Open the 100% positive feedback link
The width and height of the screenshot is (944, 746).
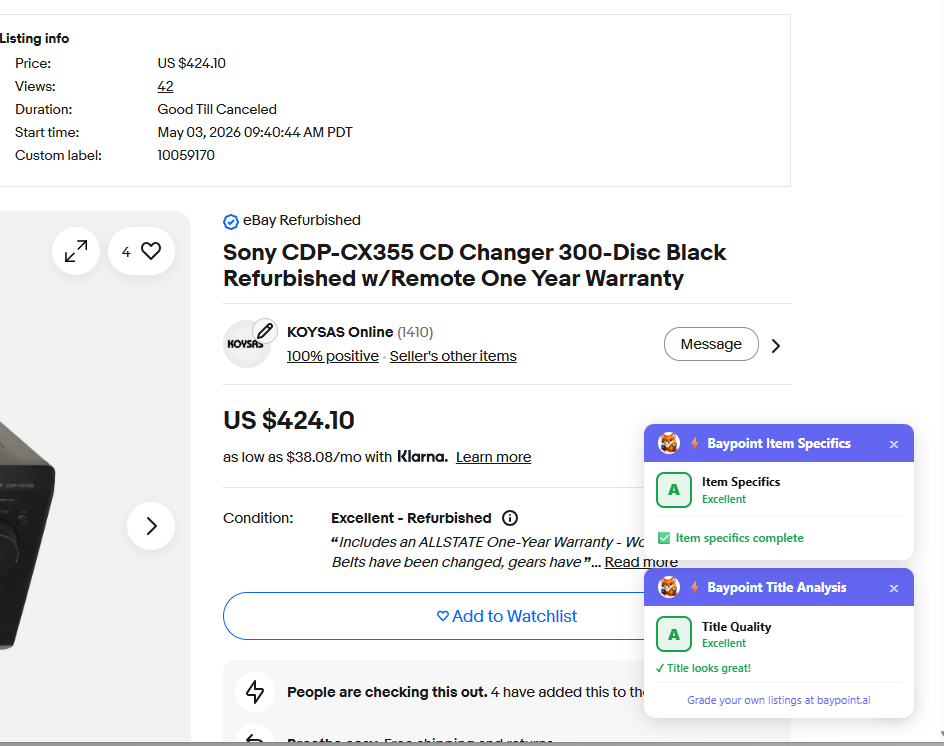pyautogui.click(x=333, y=356)
